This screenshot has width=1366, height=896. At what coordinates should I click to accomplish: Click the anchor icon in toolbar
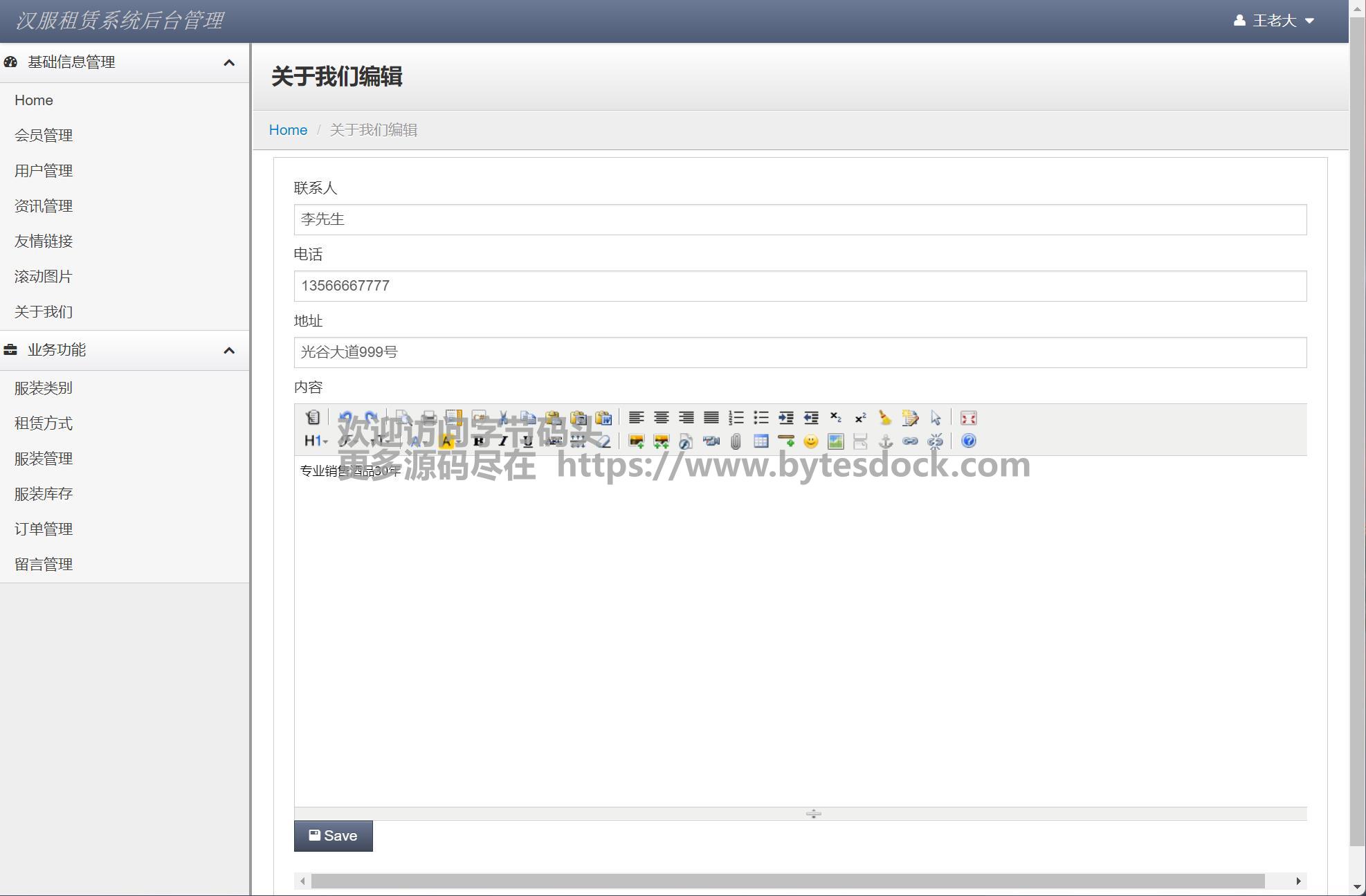coord(885,441)
